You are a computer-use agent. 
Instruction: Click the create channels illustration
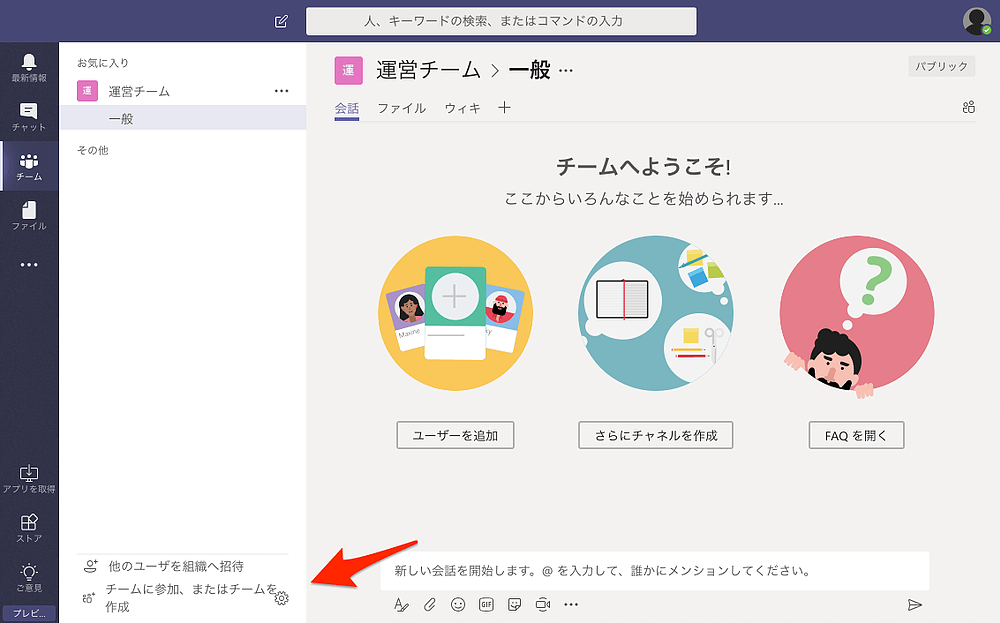pyautogui.click(x=656, y=313)
